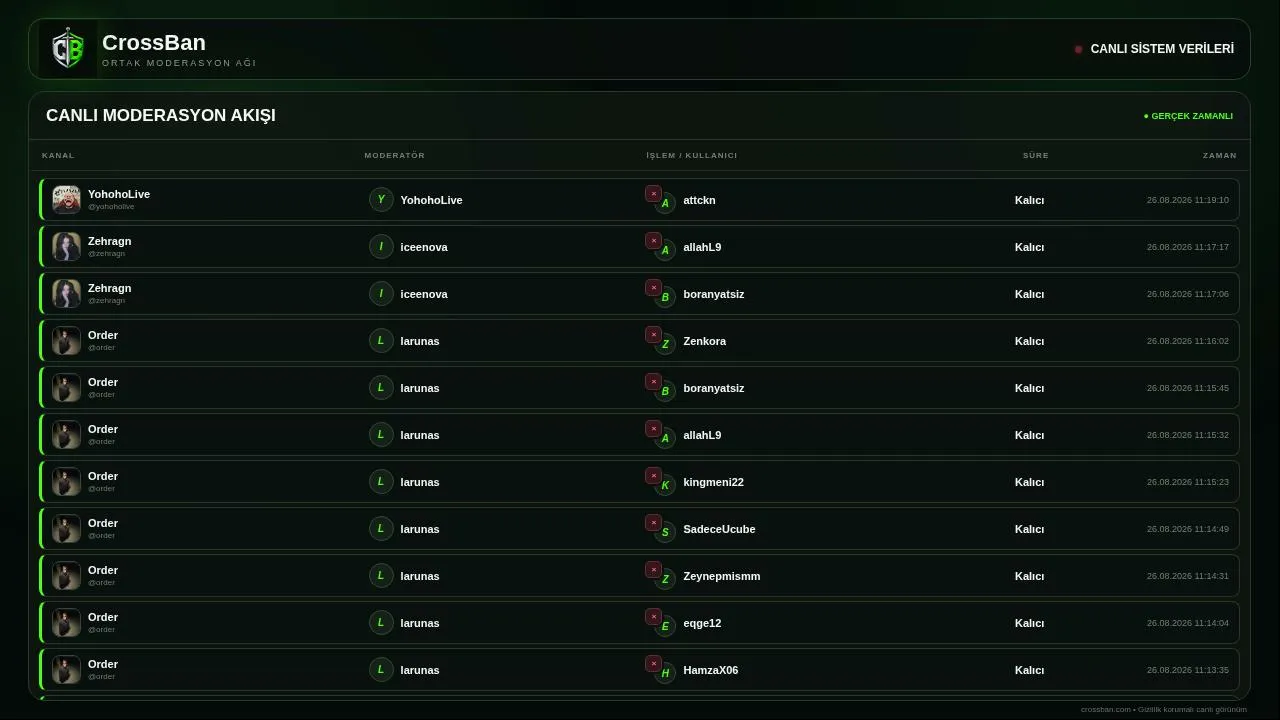
Task: Click the ban icon next to Zenkora
Action: (653, 335)
